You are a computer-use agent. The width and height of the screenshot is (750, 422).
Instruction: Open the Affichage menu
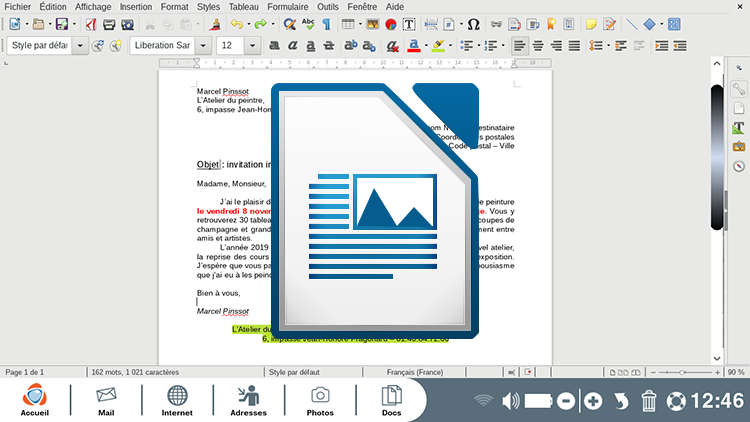click(93, 7)
